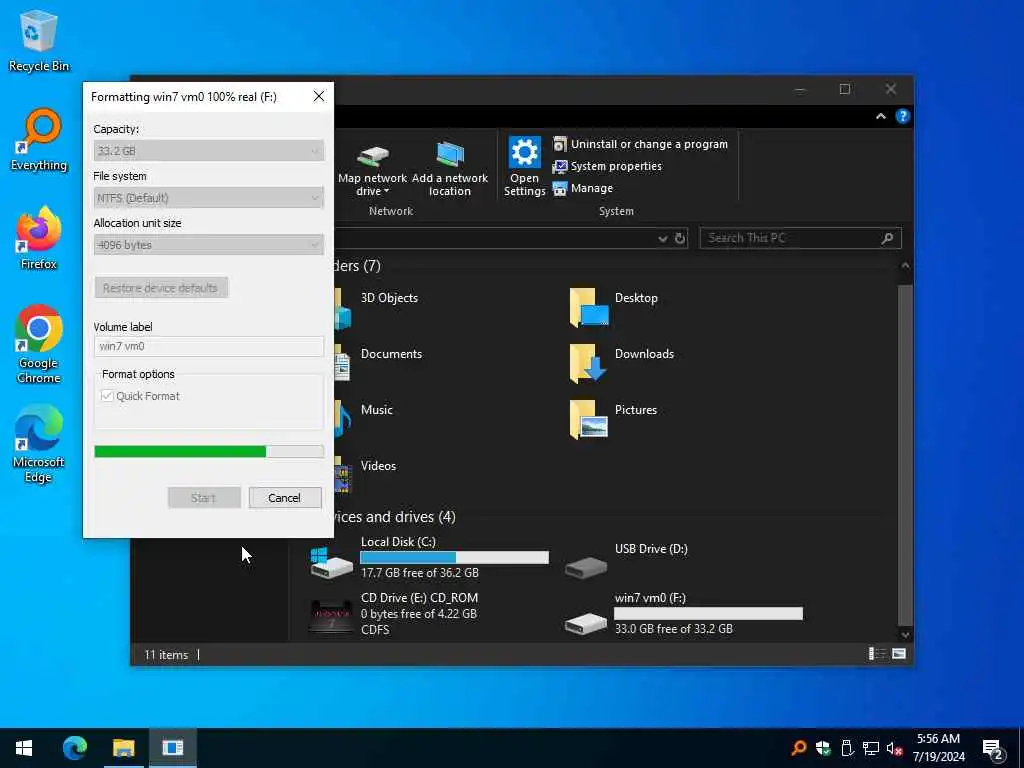The height and width of the screenshot is (768, 1024).
Task: Click Restore device defaults button
Action: coord(161,288)
